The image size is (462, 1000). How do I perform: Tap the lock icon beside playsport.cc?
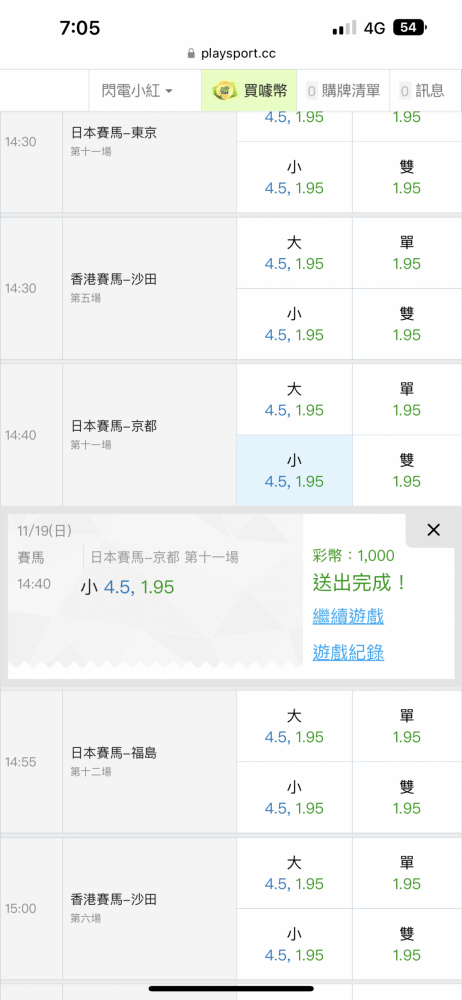[191, 54]
